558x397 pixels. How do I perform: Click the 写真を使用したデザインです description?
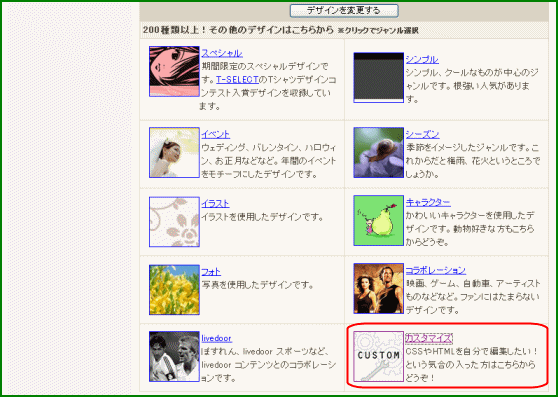[257, 285]
